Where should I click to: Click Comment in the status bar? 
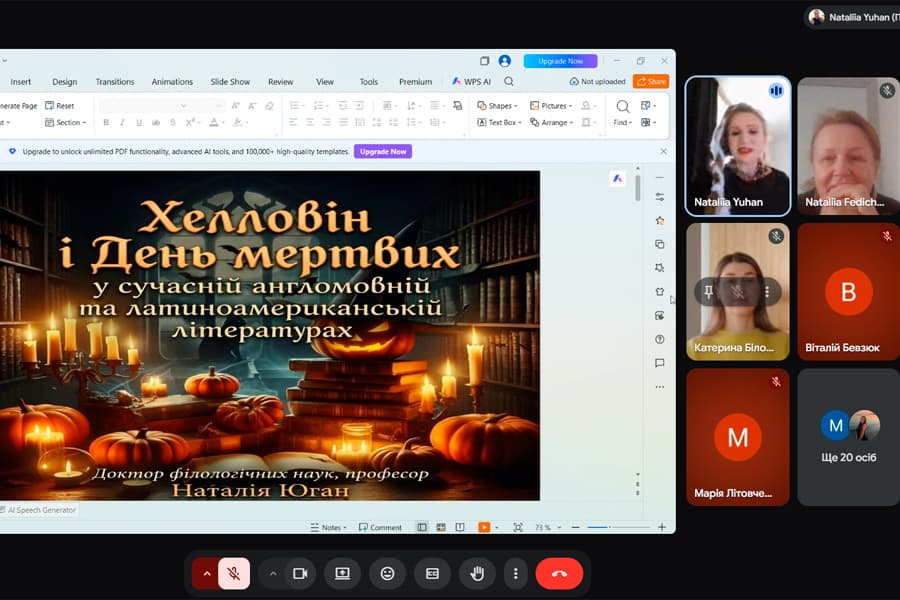click(x=380, y=527)
